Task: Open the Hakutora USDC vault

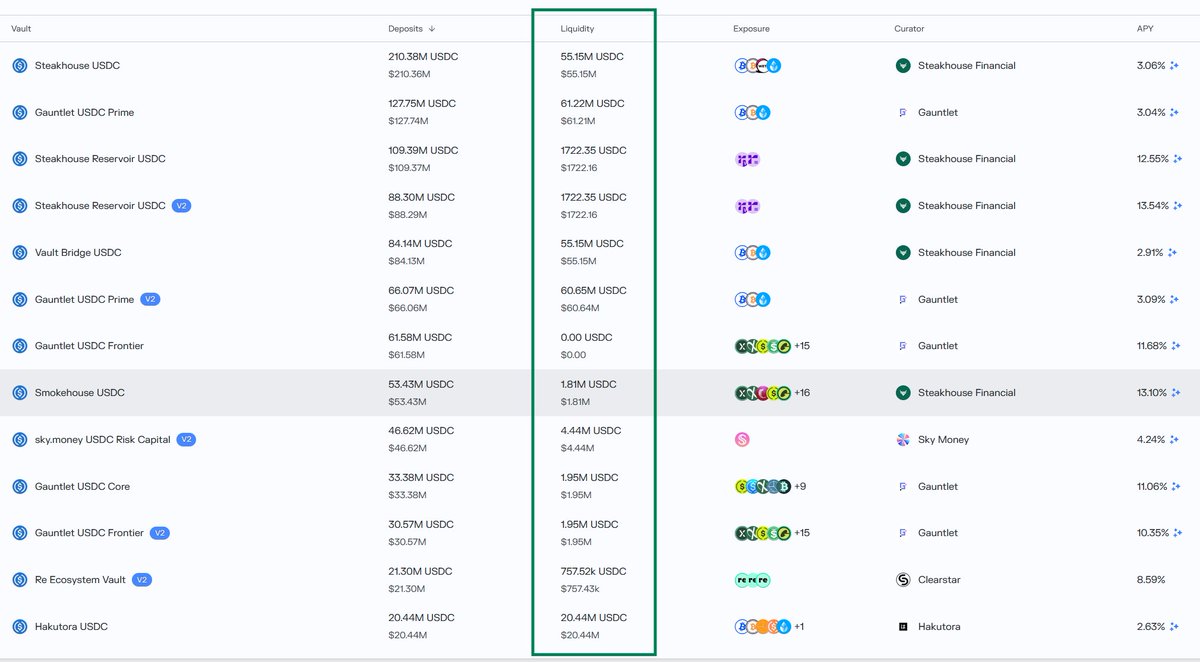Action: coord(71,627)
